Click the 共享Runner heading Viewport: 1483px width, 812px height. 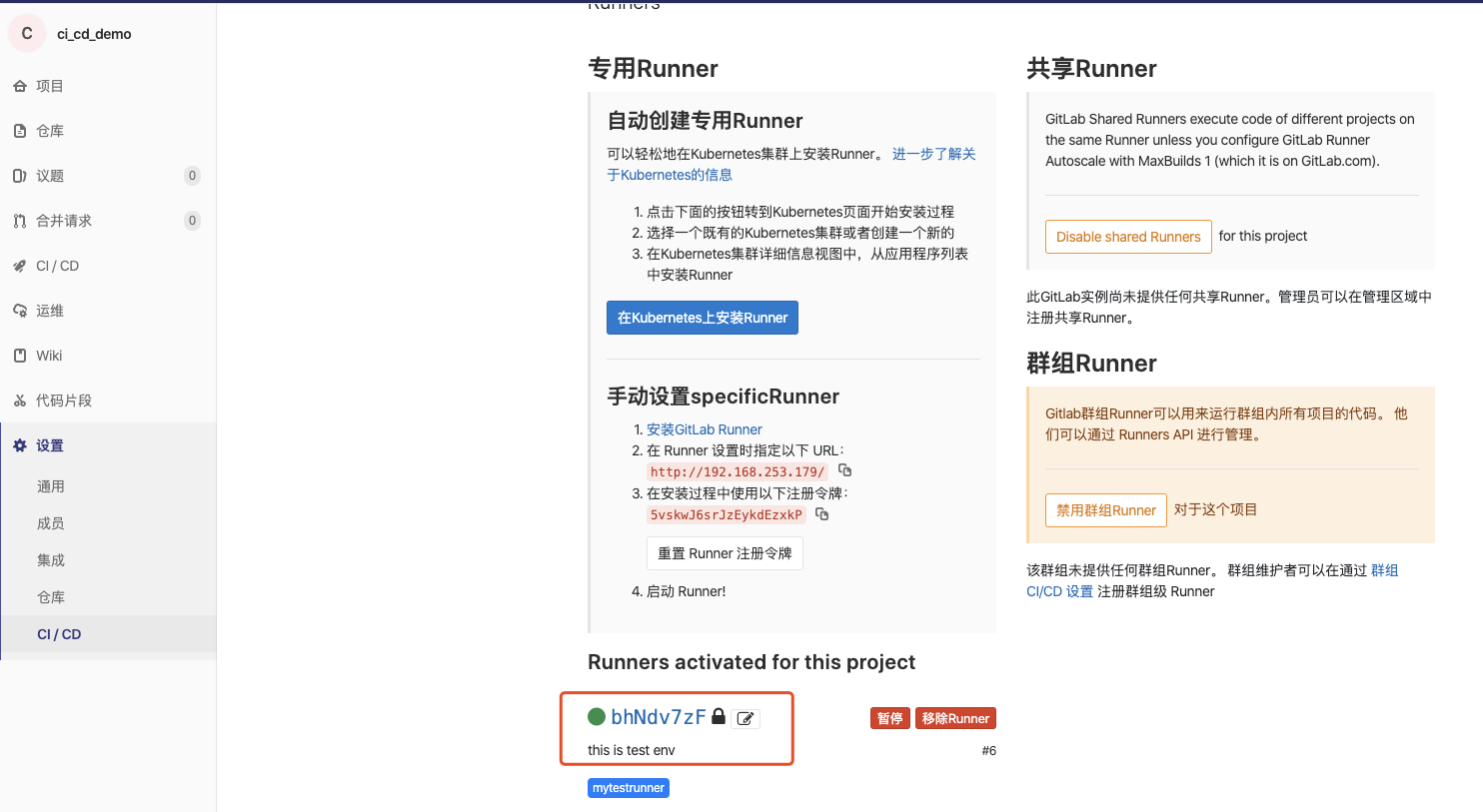pyautogui.click(x=1091, y=69)
